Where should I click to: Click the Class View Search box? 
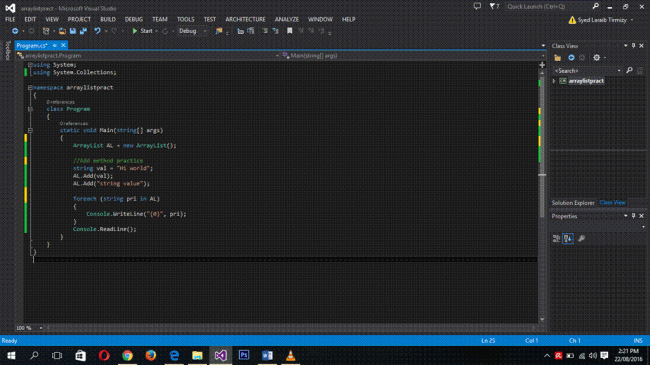click(587, 71)
